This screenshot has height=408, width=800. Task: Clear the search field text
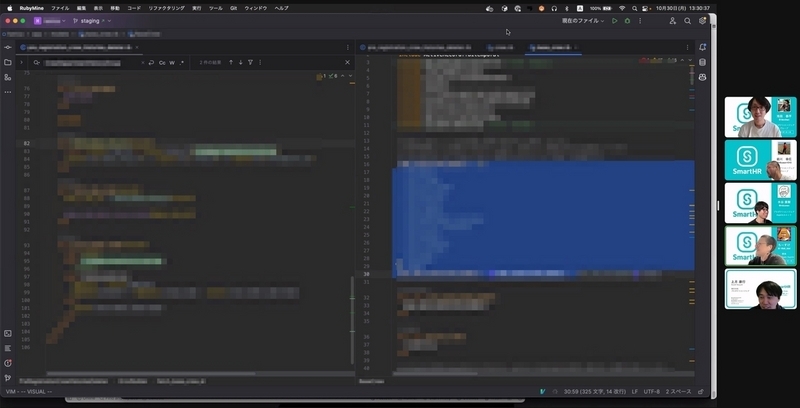(143, 63)
